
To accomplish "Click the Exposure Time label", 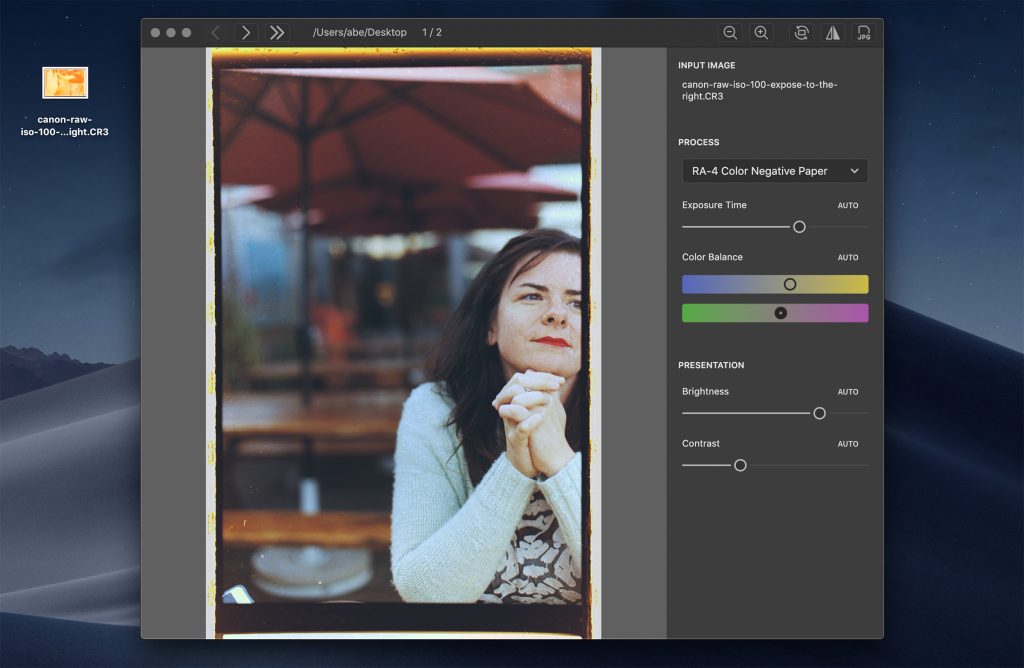I will [714, 205].
